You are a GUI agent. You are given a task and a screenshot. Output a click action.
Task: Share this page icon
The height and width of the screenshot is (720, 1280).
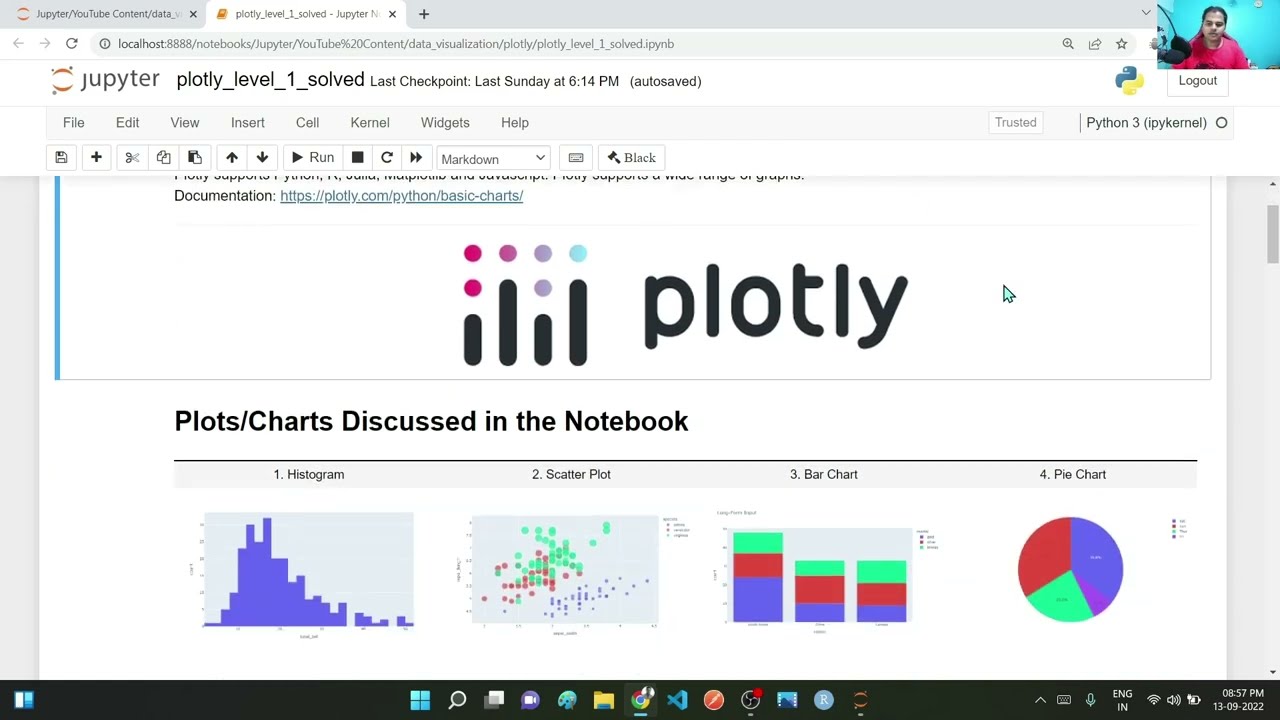(1095, 44)
